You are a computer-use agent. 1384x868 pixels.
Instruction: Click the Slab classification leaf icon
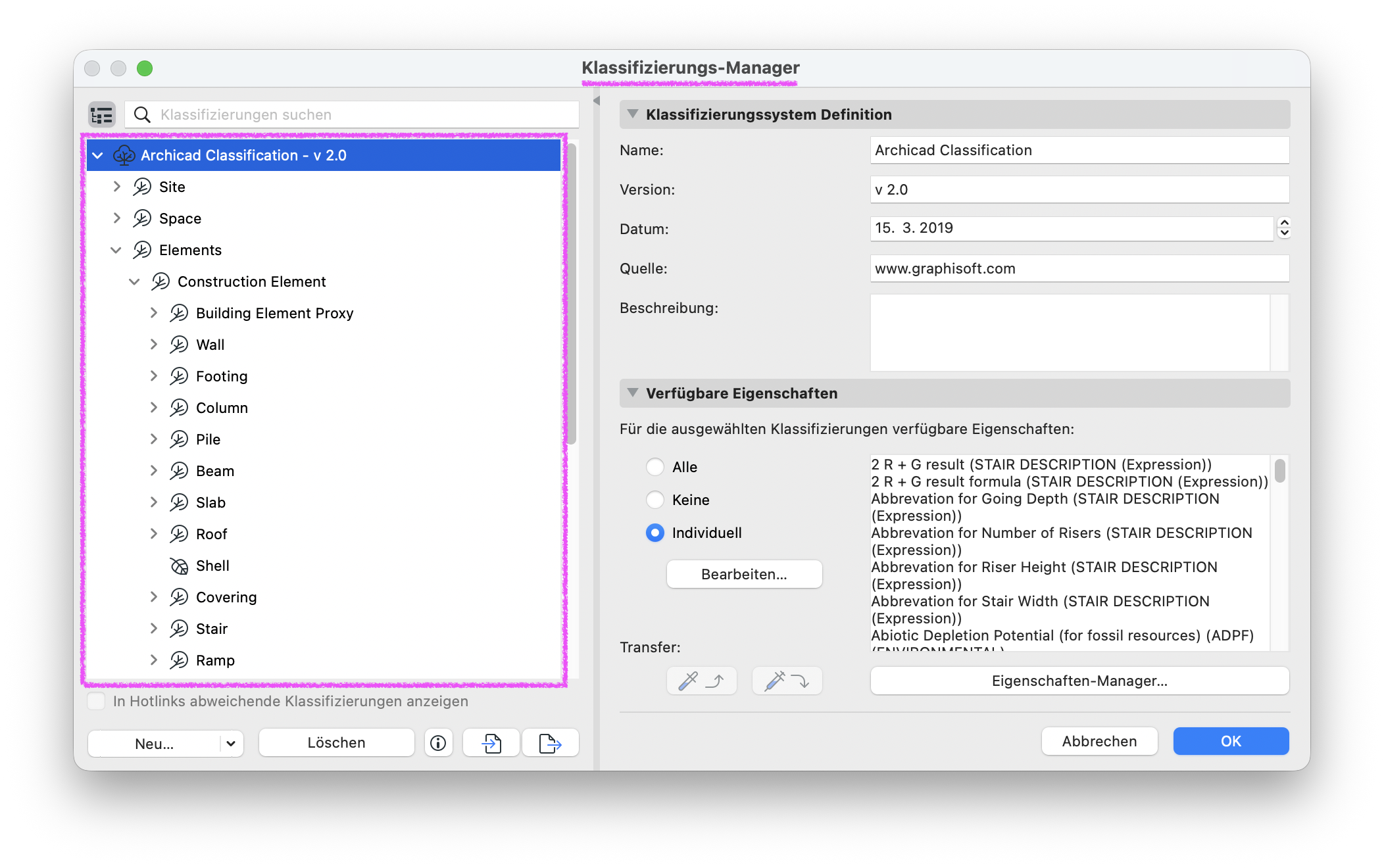click(x=179, y=502)
